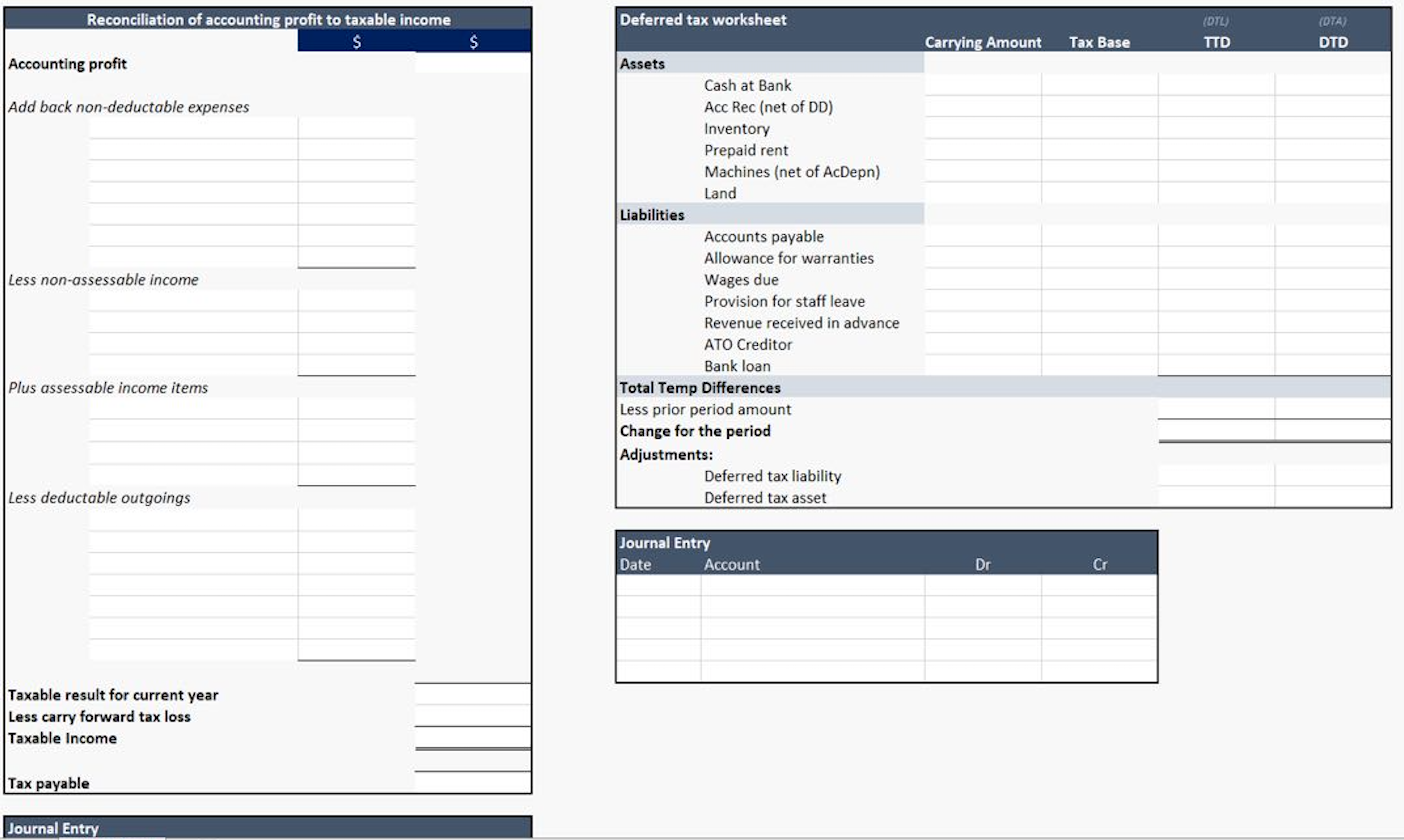The image size is (1404, 840).
Task: Select the 'Prepaid rent' row label
Action: (746, 151)
